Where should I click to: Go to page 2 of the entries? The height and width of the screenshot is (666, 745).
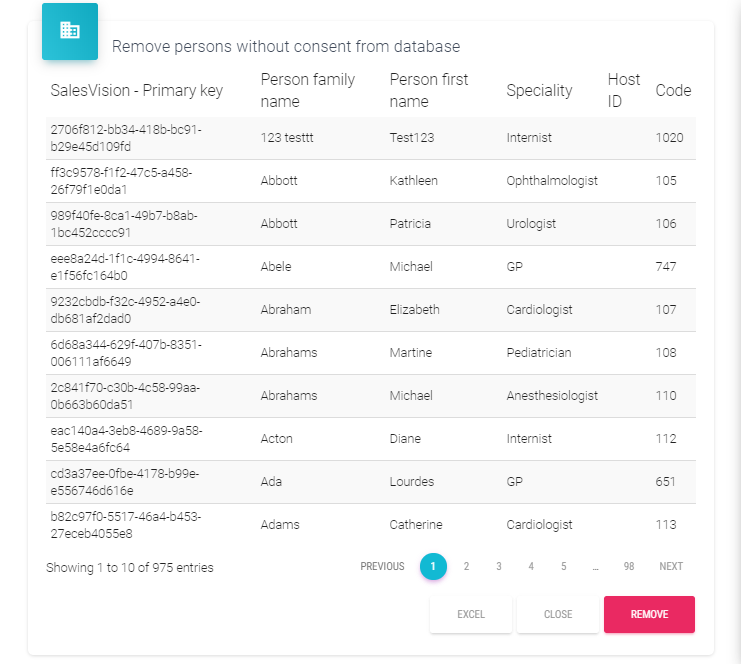click(x=466, y=566)
